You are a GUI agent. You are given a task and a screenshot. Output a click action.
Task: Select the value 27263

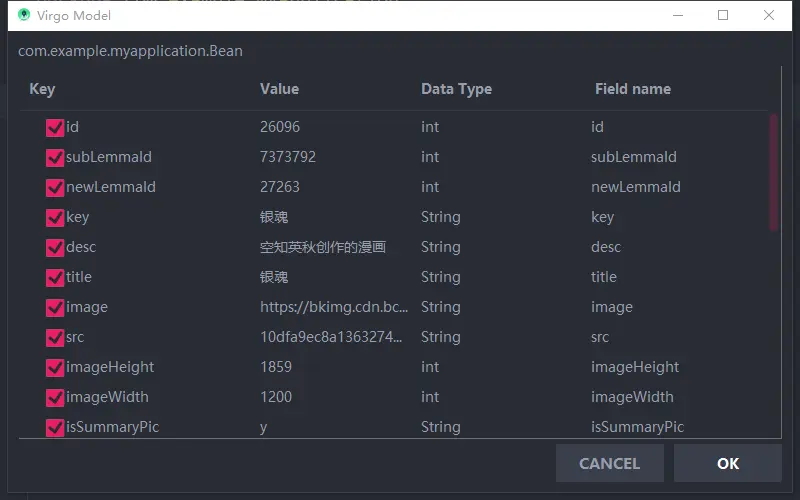[x=280, y=187]
